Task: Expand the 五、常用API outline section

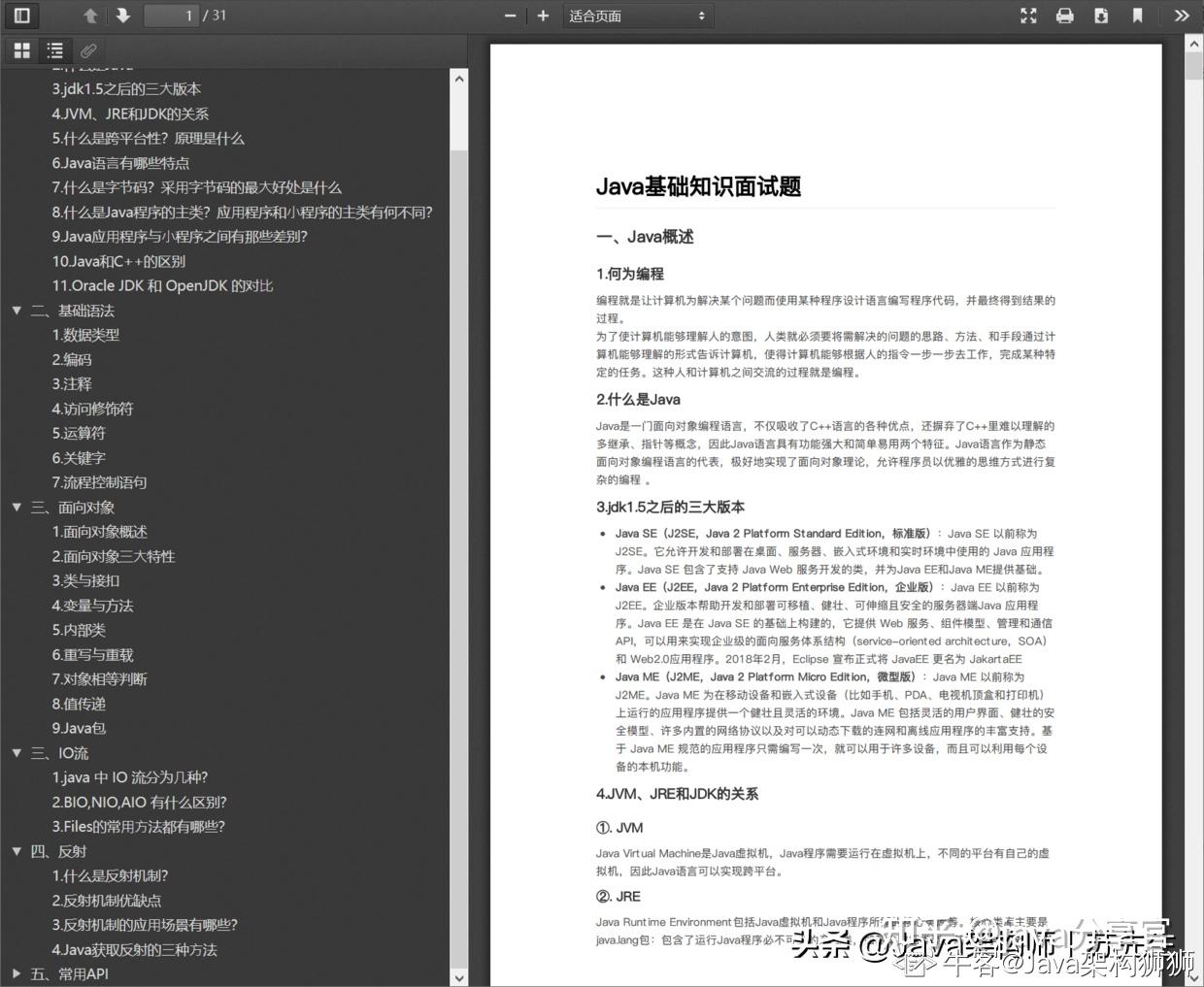Action: click(17, 972)
